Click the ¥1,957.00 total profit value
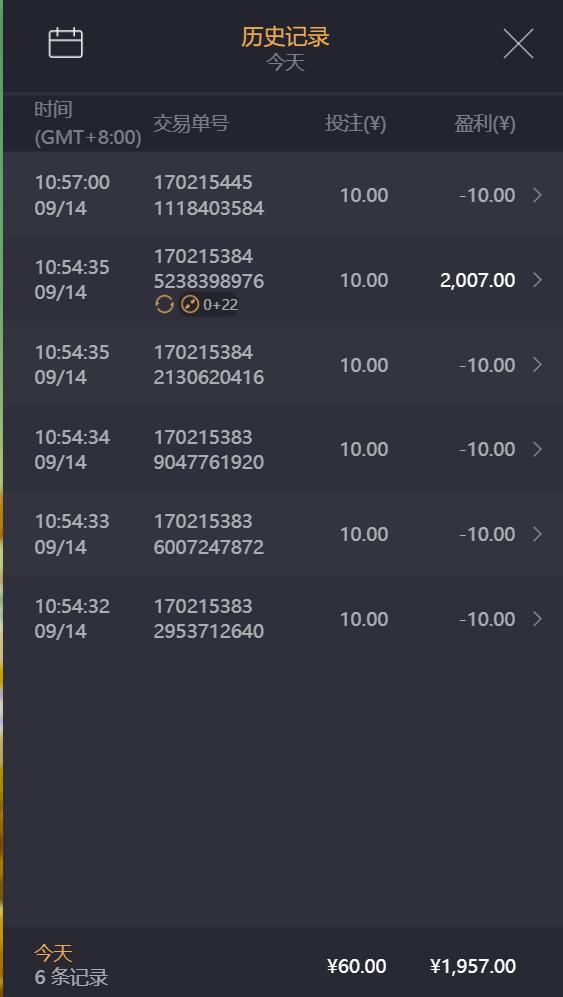 coord(473,966)
